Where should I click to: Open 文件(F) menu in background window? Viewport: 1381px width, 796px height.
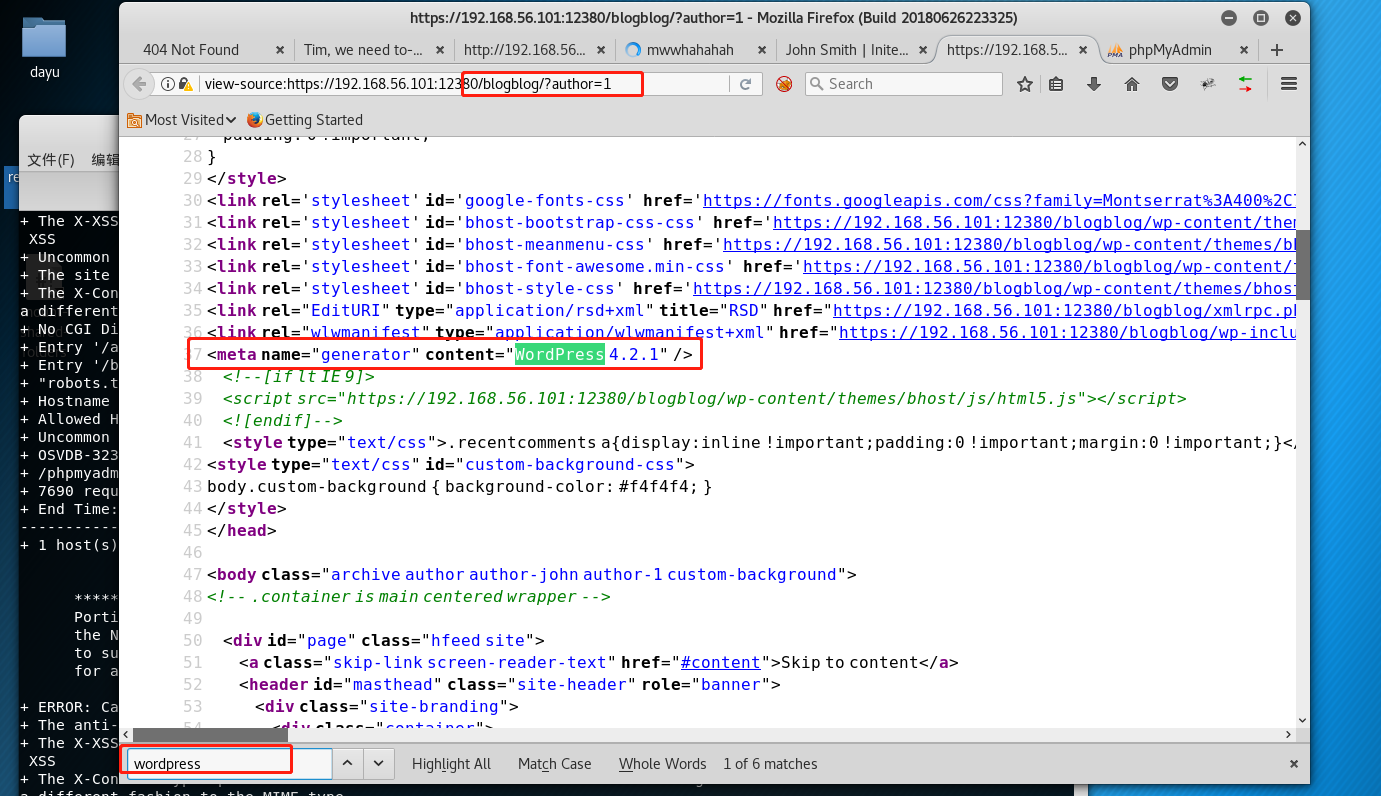tap(50, 160)
